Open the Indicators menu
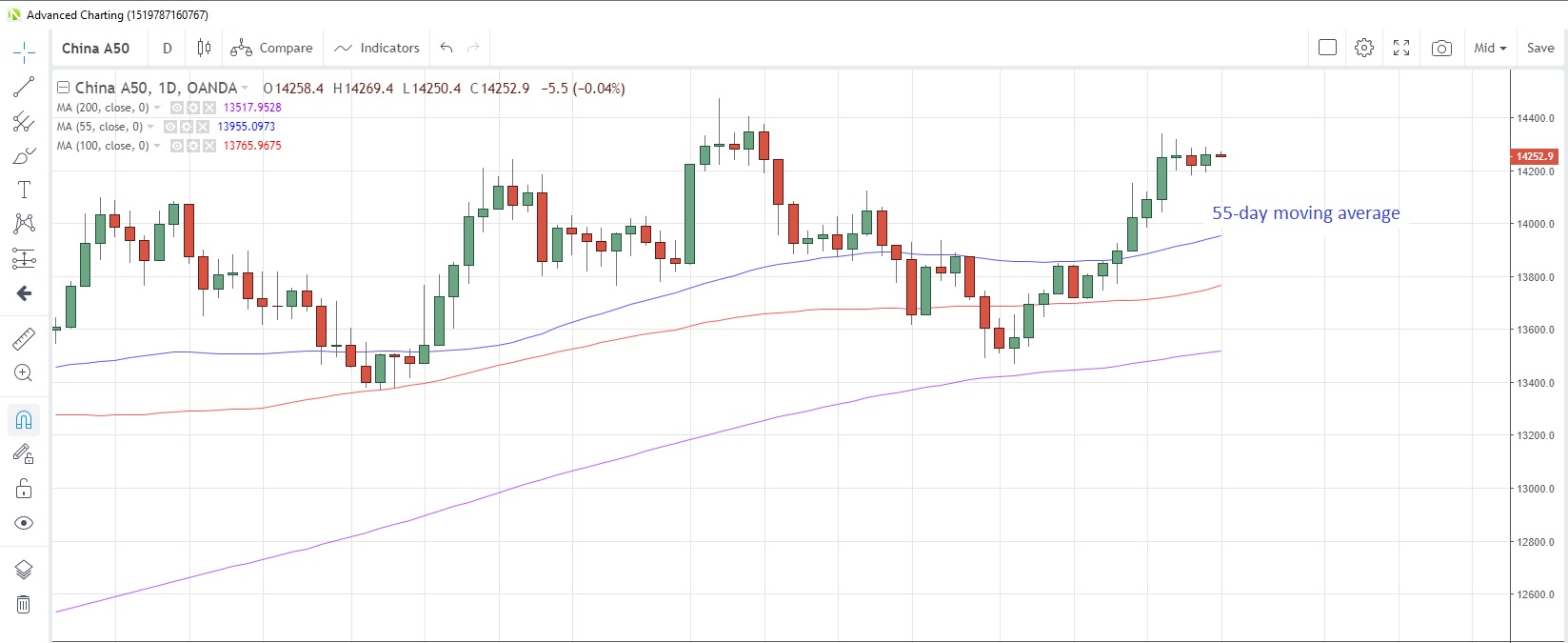Image resolution: width=1568 pixels, height=643 pixels. point(377,48)
